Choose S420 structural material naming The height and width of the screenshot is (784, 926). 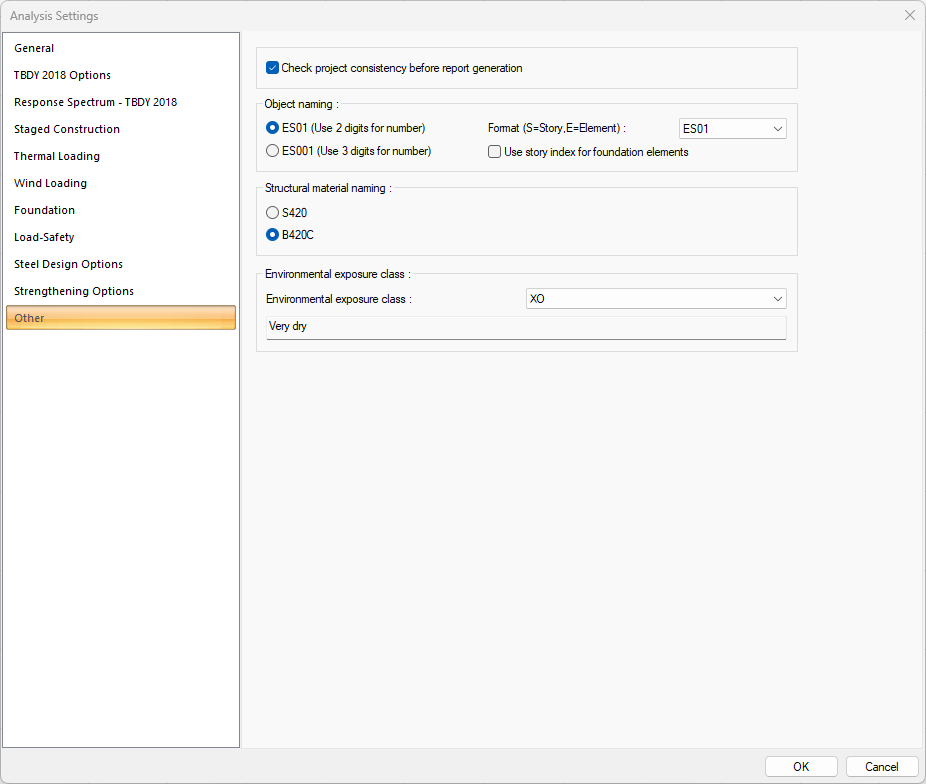pos(273,212)
